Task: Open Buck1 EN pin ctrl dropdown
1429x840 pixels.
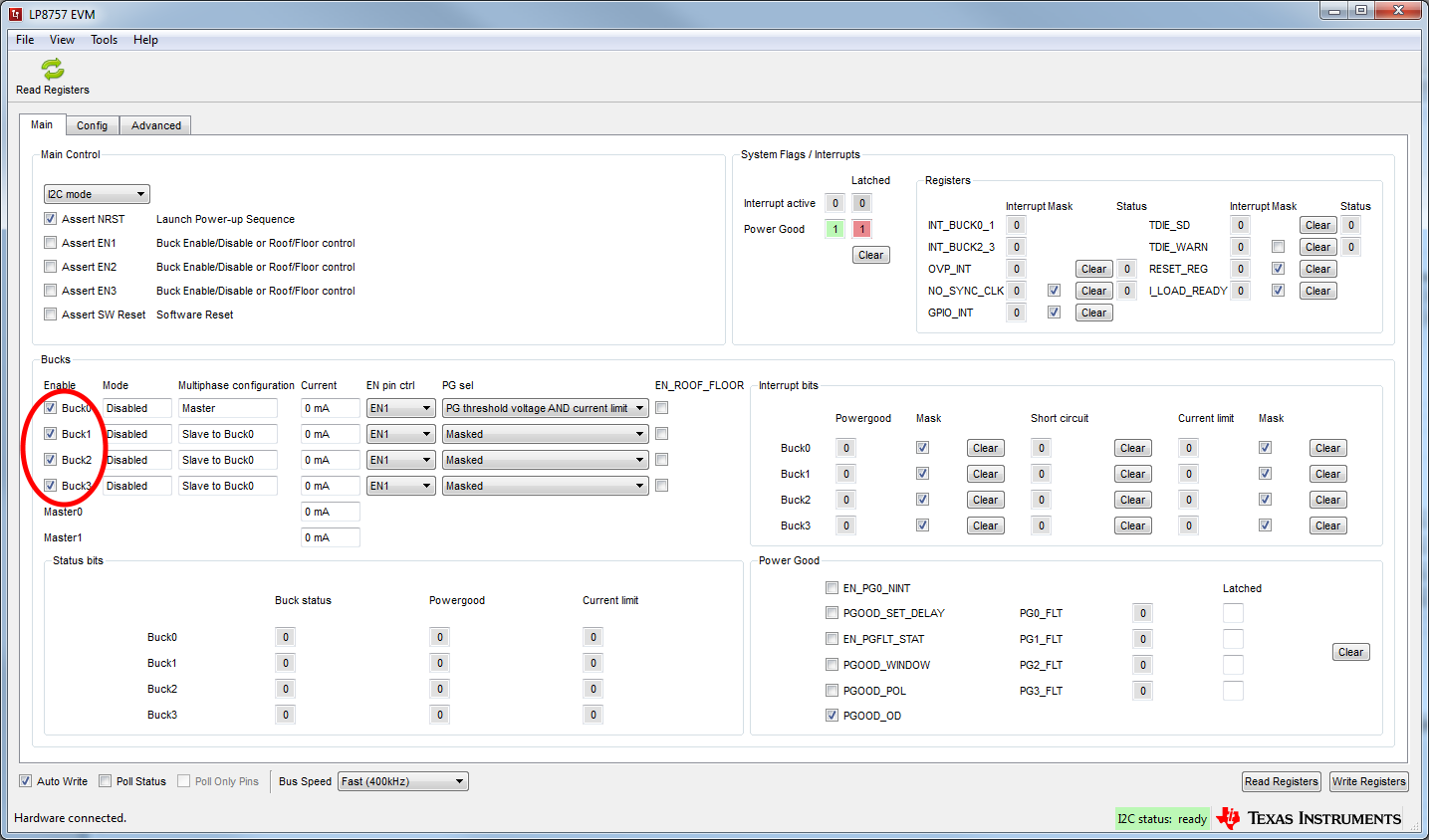Action: coord(401,434)
